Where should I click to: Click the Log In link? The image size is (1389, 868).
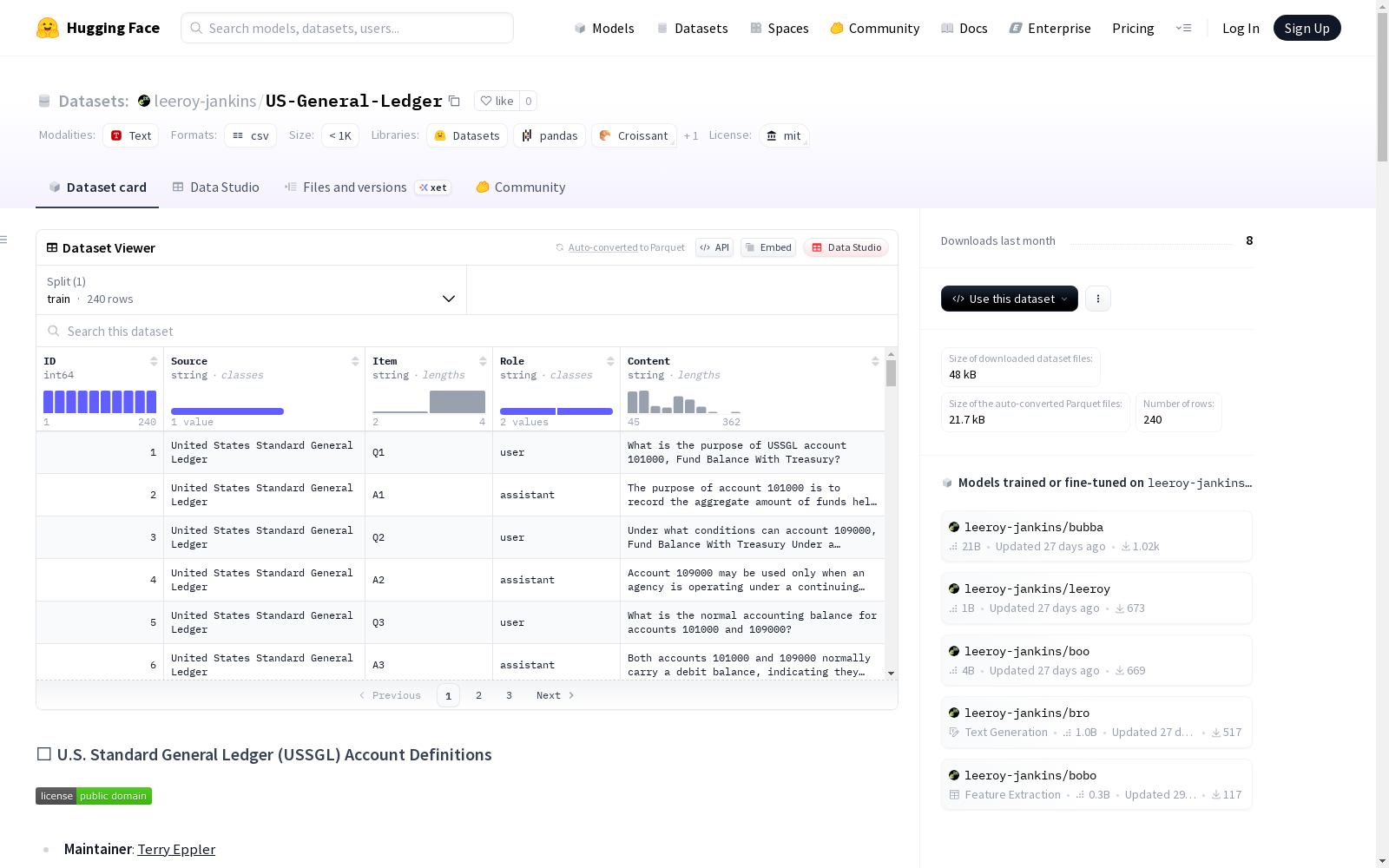tap(1241, 28)
